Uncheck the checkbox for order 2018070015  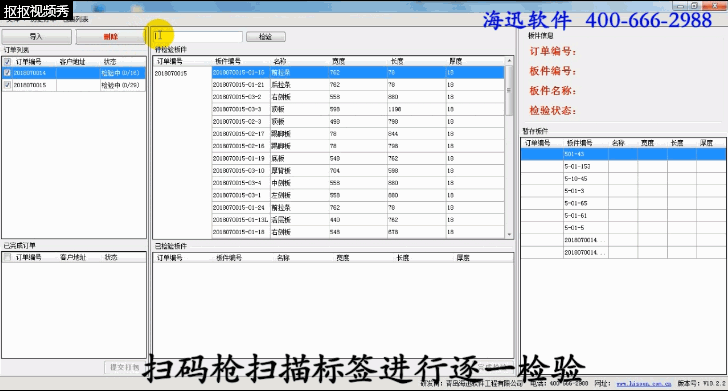[x=7, y=85]
